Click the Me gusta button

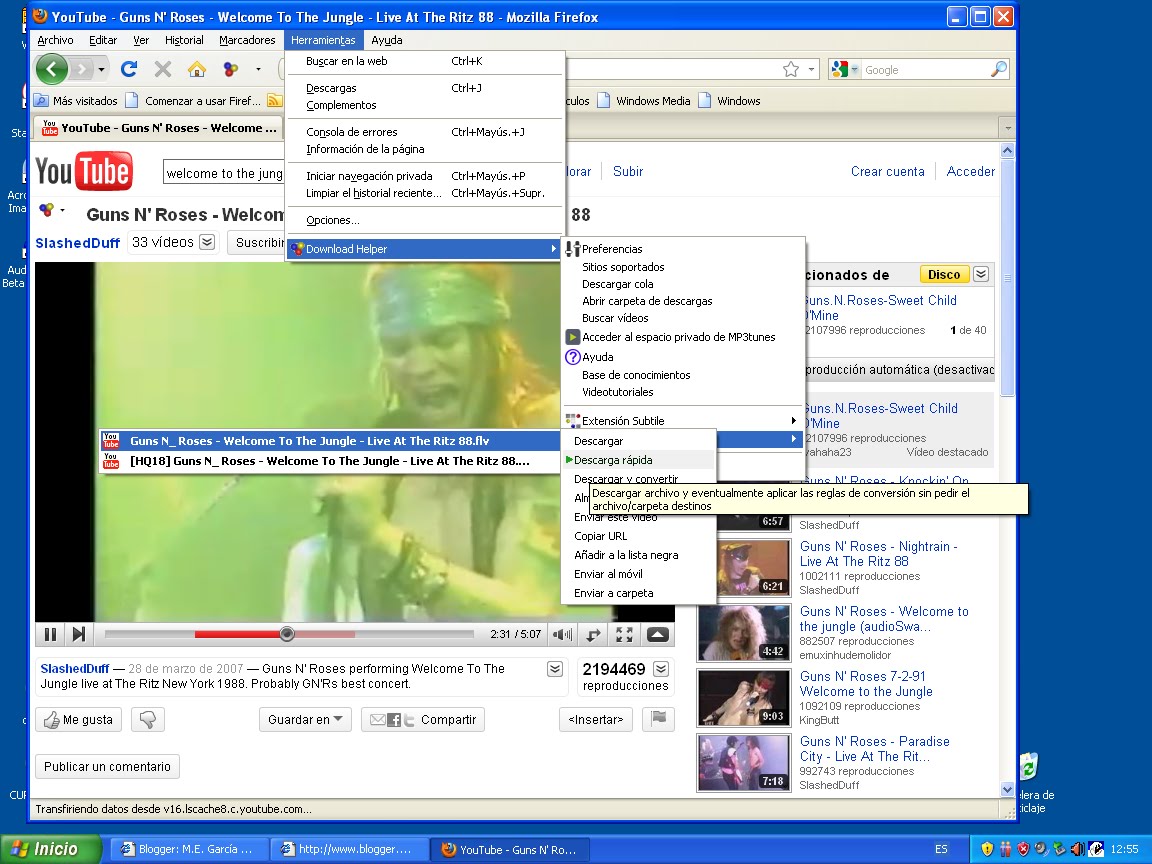78,719
